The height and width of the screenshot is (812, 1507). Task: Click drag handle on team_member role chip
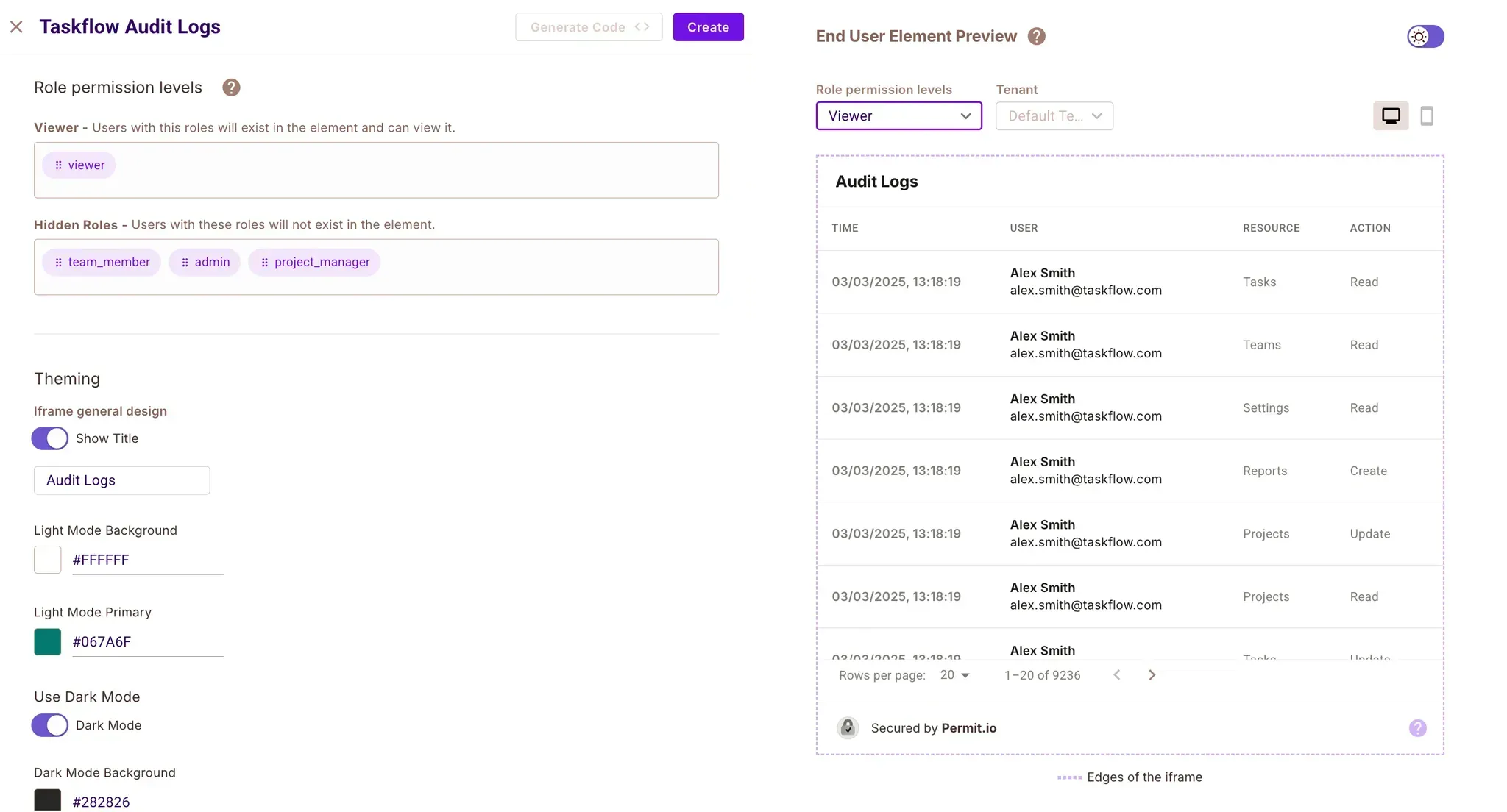pos(58,263)
